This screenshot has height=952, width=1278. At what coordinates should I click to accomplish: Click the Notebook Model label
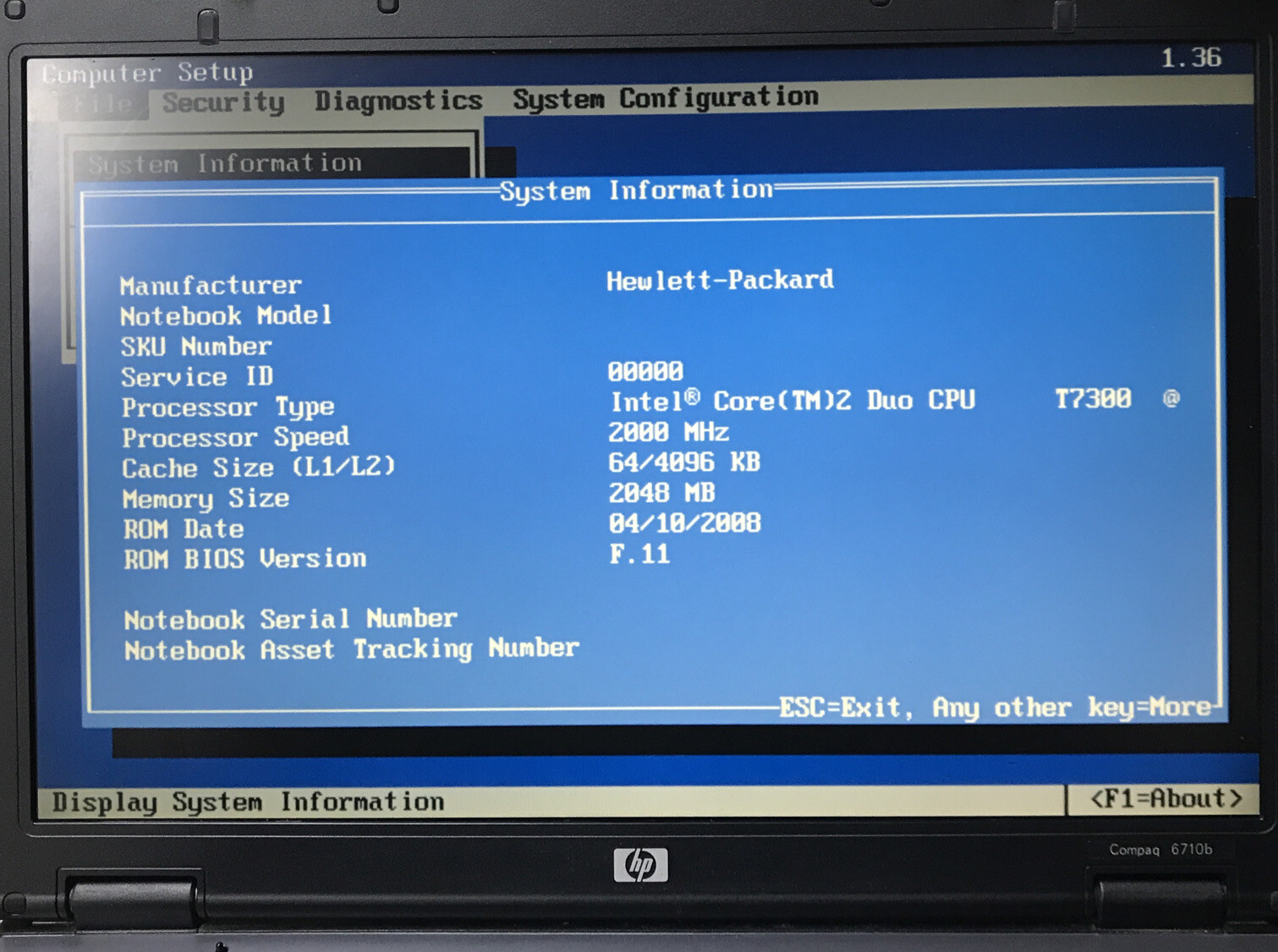226,315
